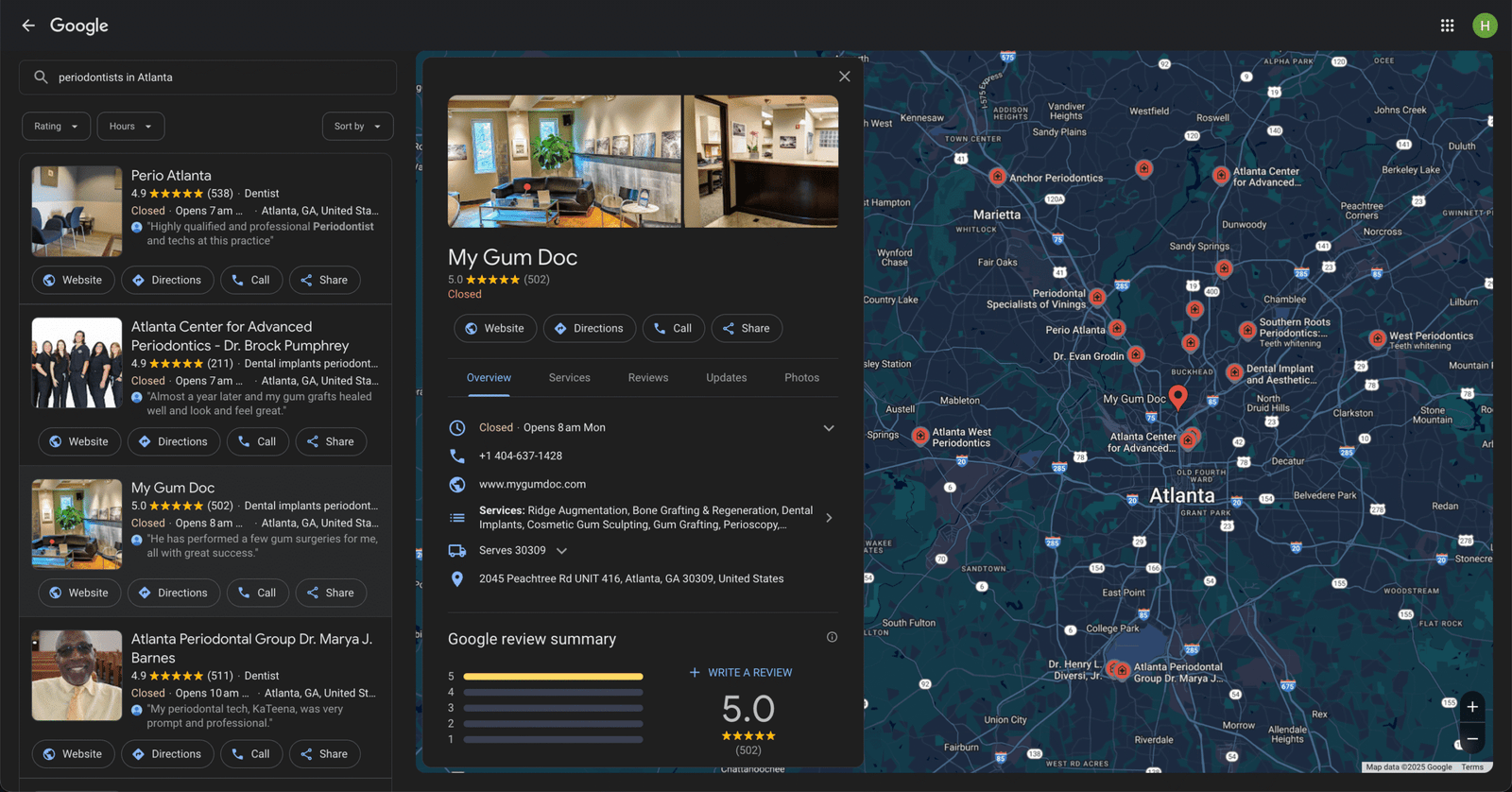Screen dimensions: 1512x792
Task: Open the Hours filter dropdown
Action: (130, 127)
